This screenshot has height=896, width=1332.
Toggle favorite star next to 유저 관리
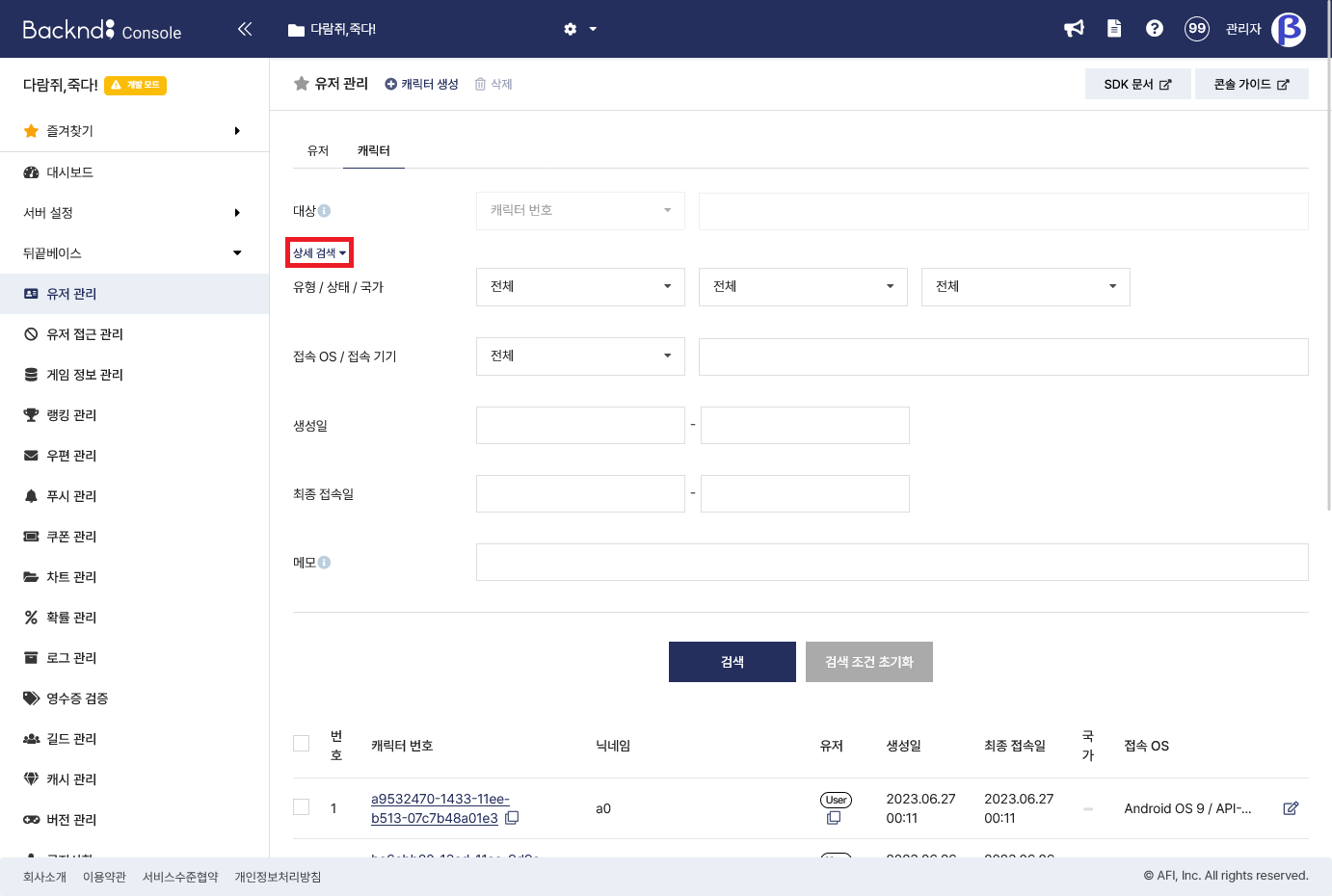click(301, 84)
